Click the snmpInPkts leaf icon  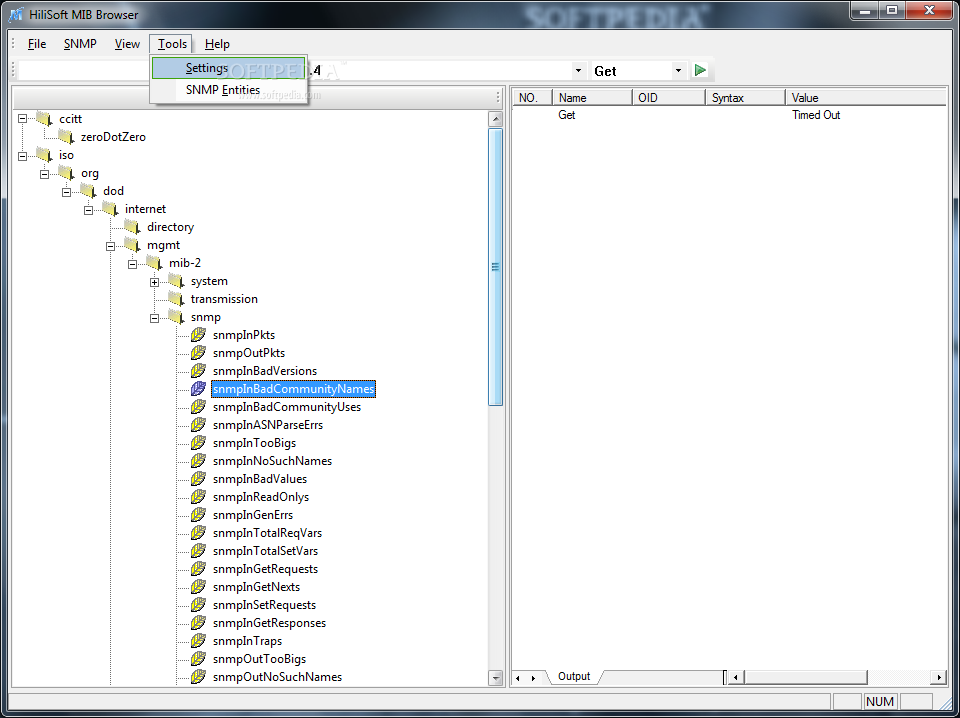198,334
